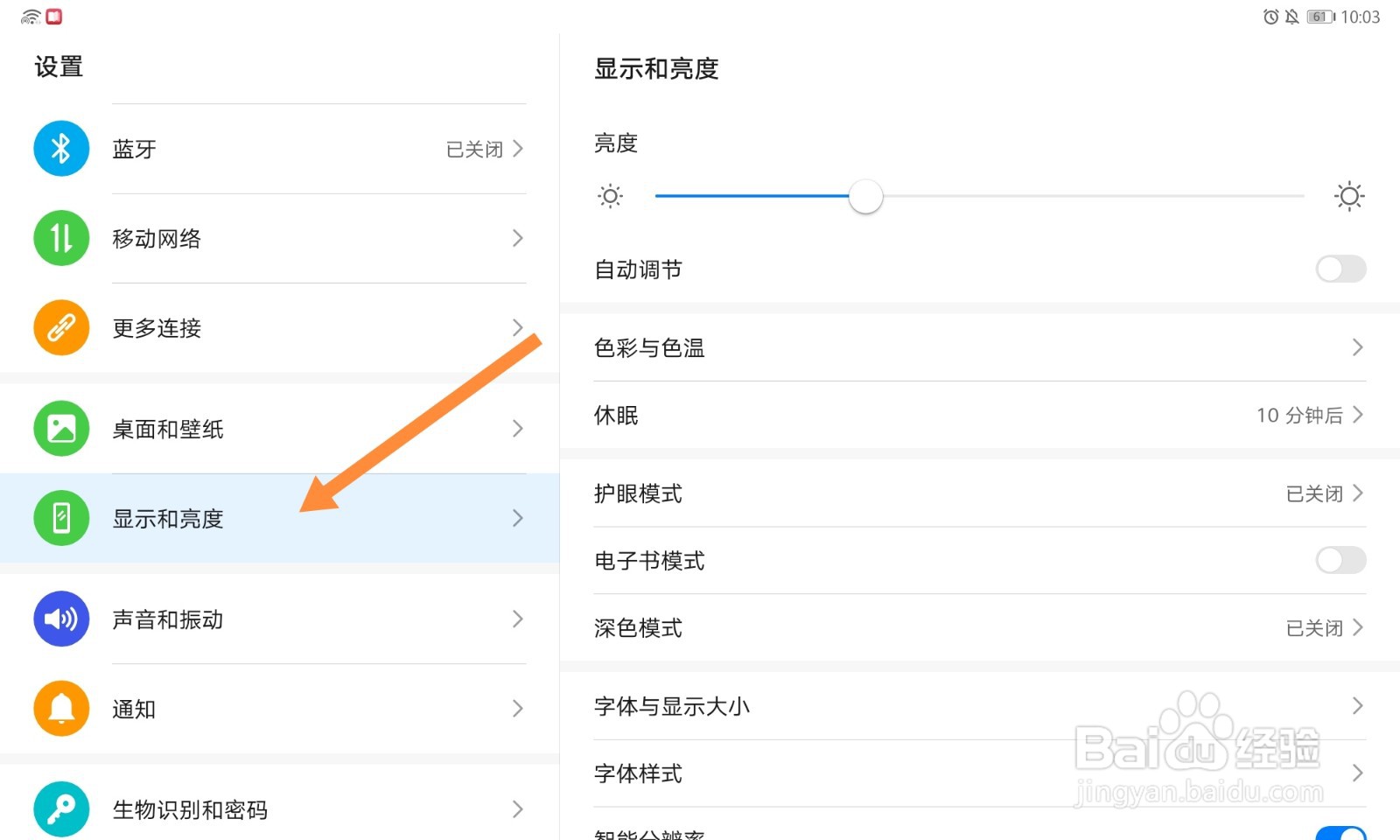The height and width of the screenshot is (840, 1400).
Task: Tap the large sun max brightness icon
Action: (1348, 196)
